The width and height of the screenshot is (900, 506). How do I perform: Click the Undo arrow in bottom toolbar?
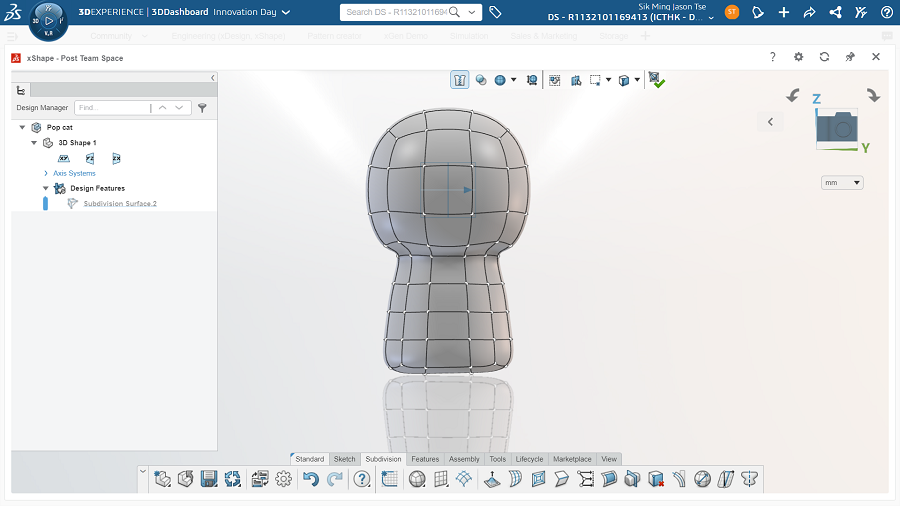coord(311,479)
